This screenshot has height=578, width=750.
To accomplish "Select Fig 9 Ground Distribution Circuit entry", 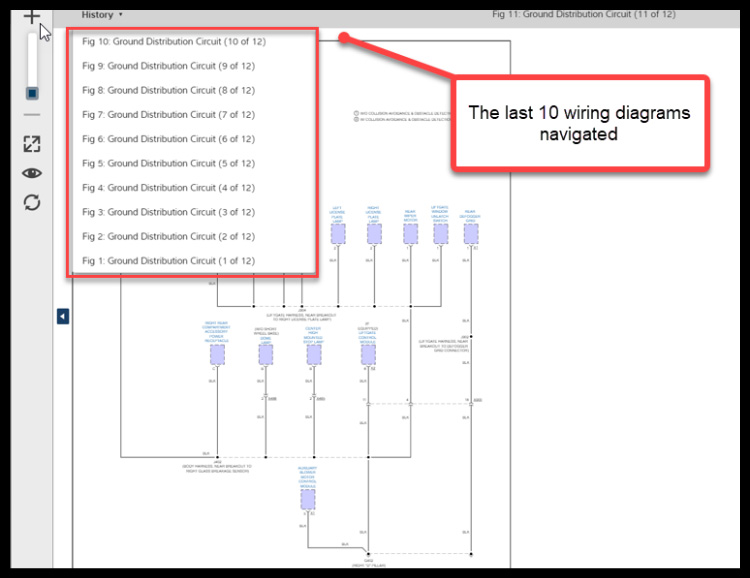I will pyautogui.click(x=168, y=66).
